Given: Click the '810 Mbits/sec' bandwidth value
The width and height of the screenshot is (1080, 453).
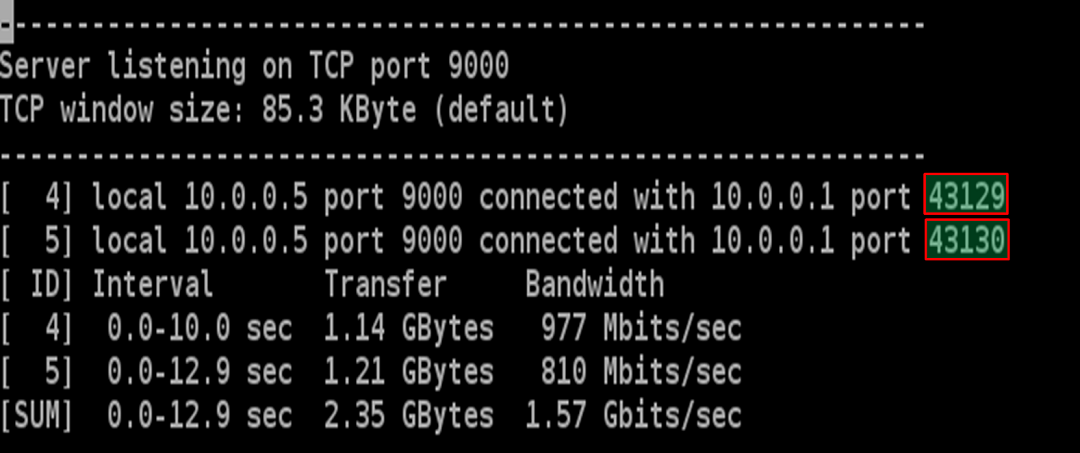Looking at the screenshot, I should click(x=640, y=373).
